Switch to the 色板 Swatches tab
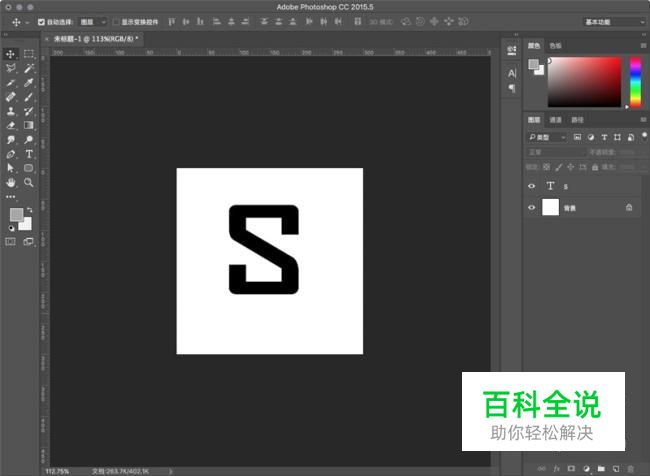Screen dimensions: 650x476 (x=555, y=46)
